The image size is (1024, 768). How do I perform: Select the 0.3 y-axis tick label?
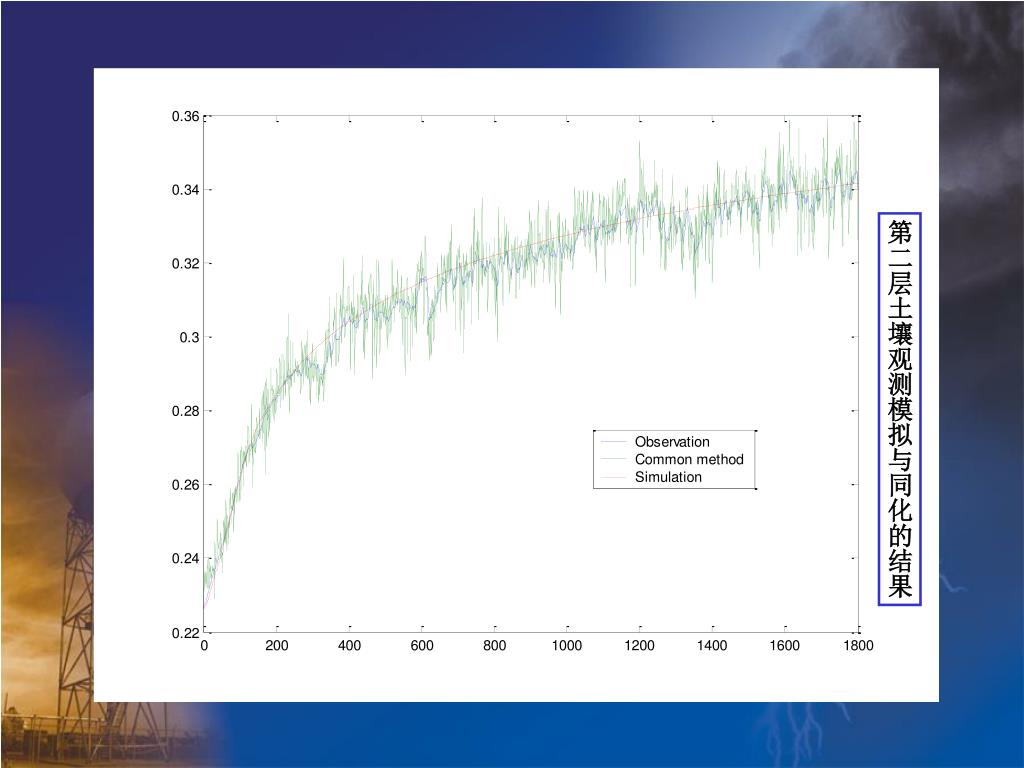tap(190, 337)
